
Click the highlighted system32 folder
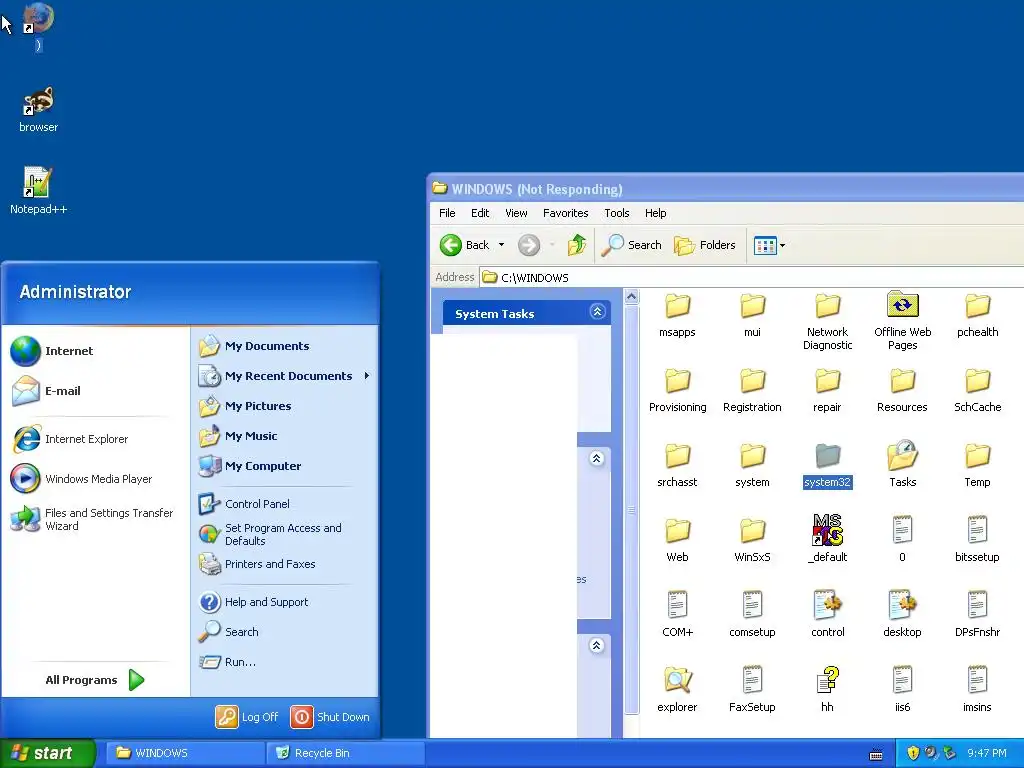click(827, 465)
